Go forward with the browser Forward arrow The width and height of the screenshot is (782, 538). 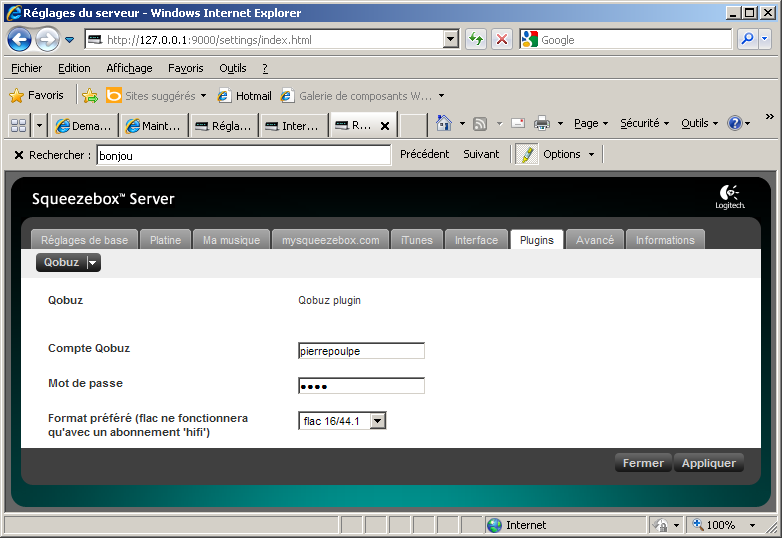tap(47, 39)
